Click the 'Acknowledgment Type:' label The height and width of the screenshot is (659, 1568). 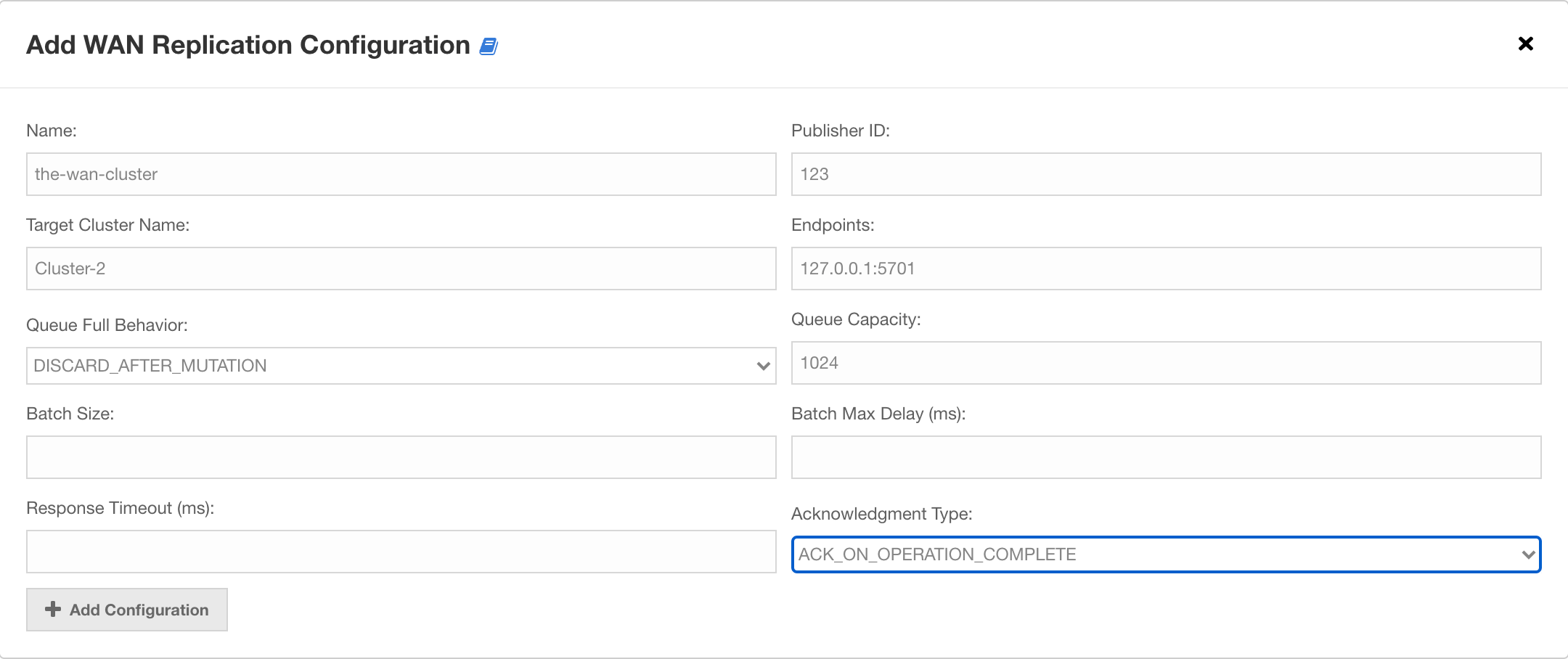pos(881,514)
